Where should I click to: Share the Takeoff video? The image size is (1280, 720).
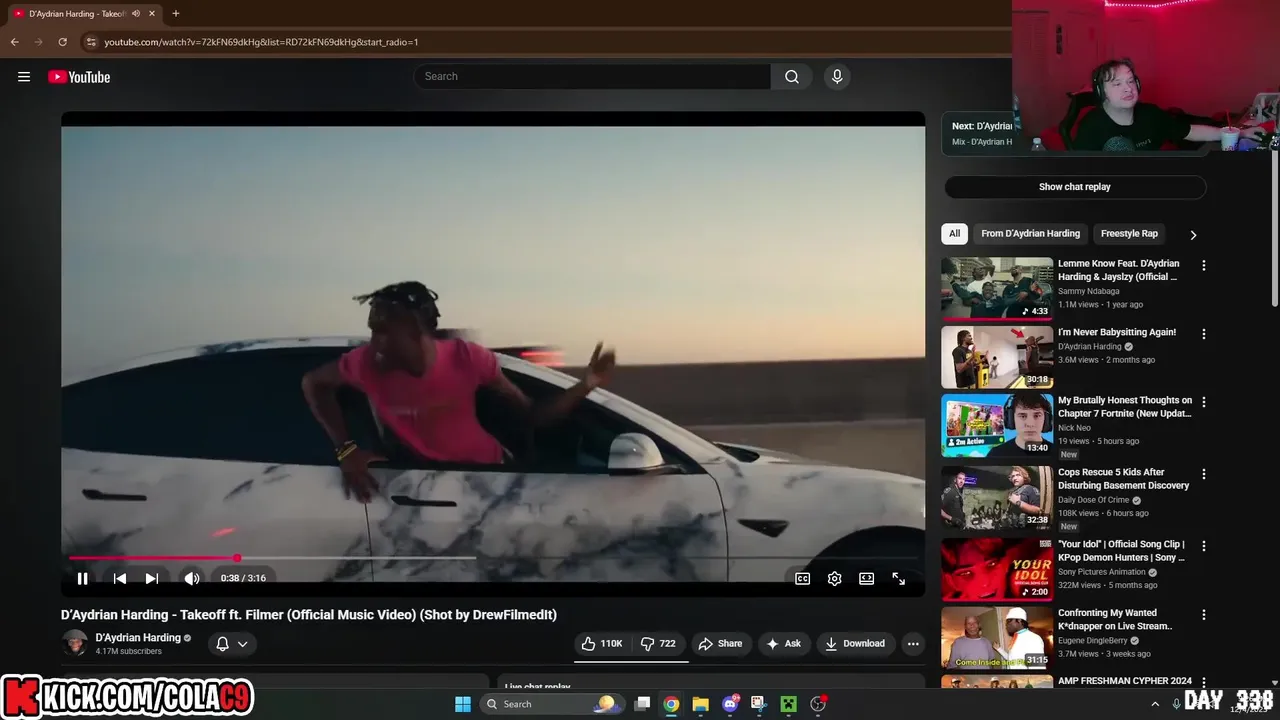720,644
